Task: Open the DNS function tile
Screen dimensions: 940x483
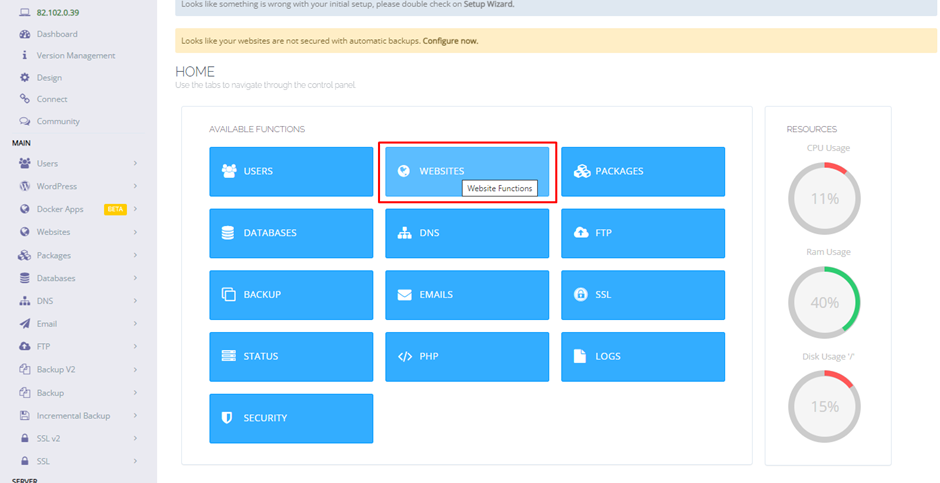Action: point(467,233)
